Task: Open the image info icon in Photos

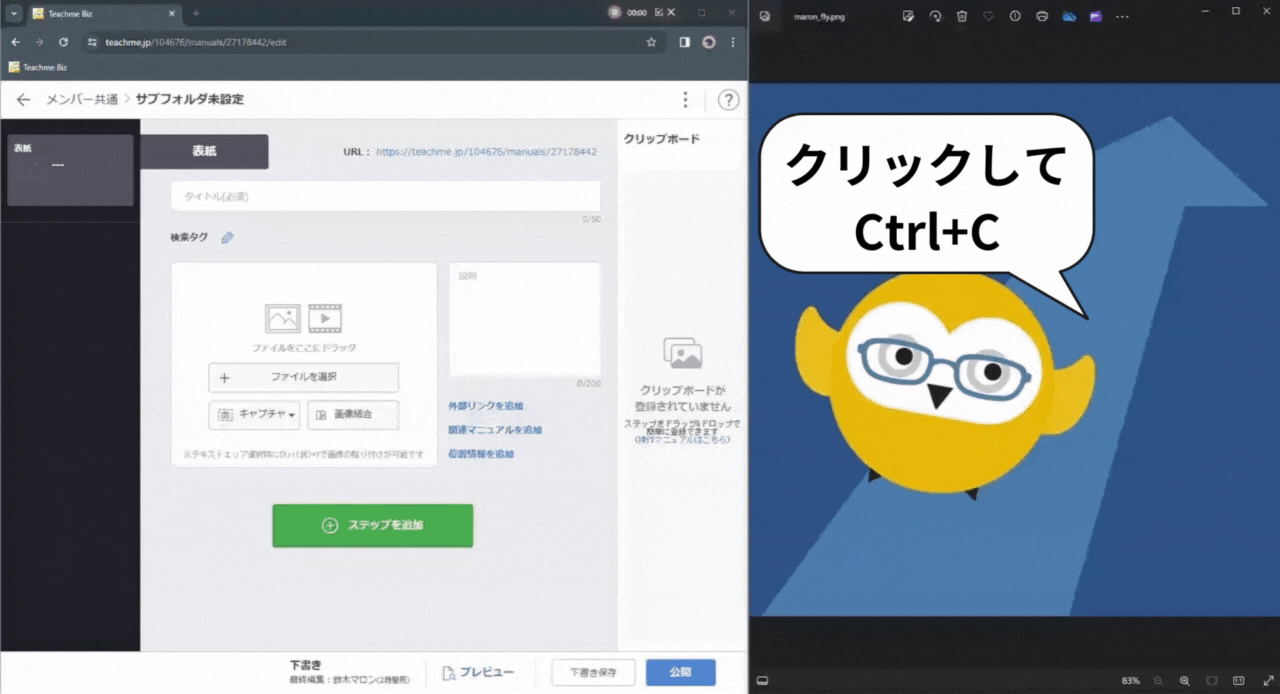Action: (1015, 16)
